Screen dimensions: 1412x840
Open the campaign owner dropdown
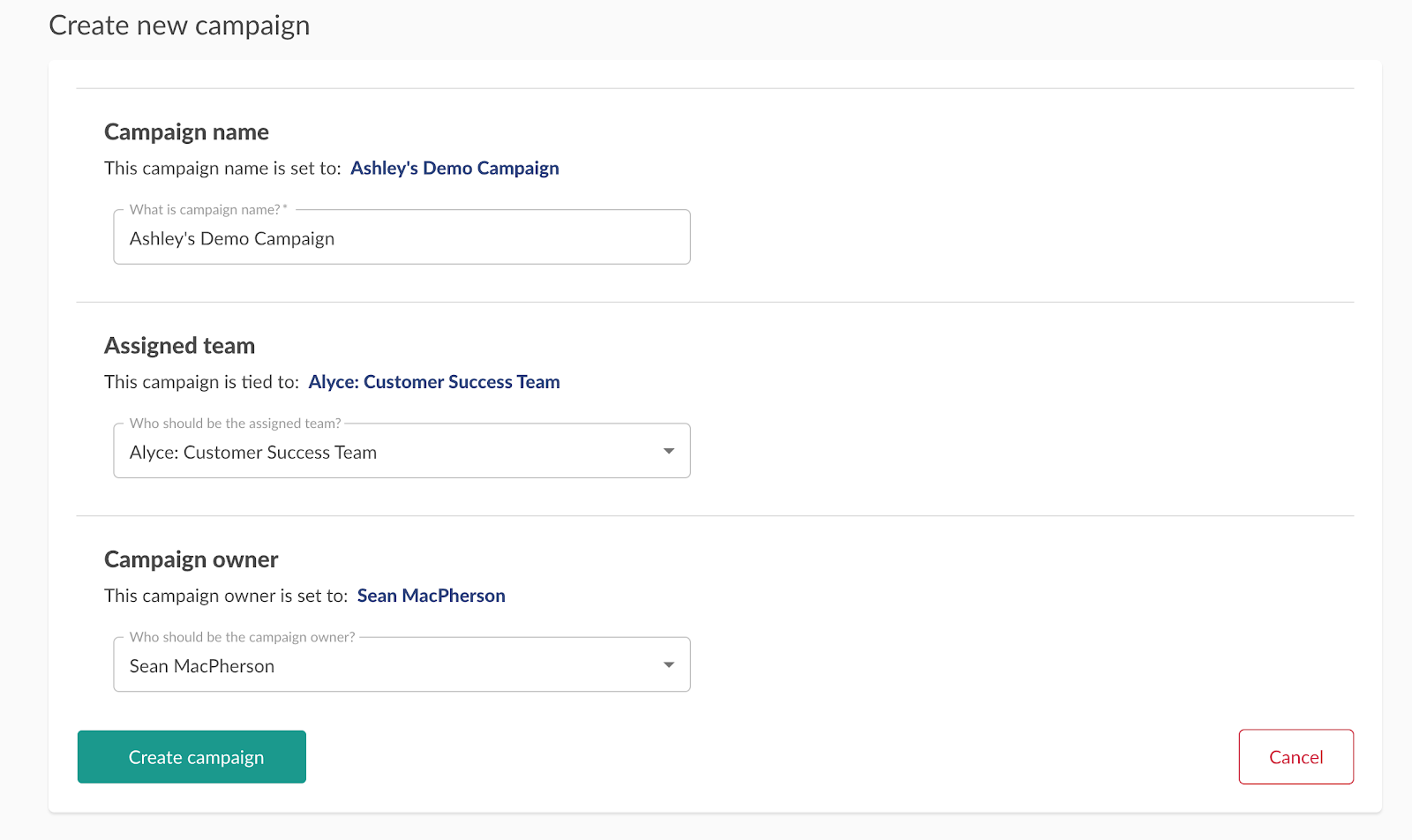click(x=402, y=664)
